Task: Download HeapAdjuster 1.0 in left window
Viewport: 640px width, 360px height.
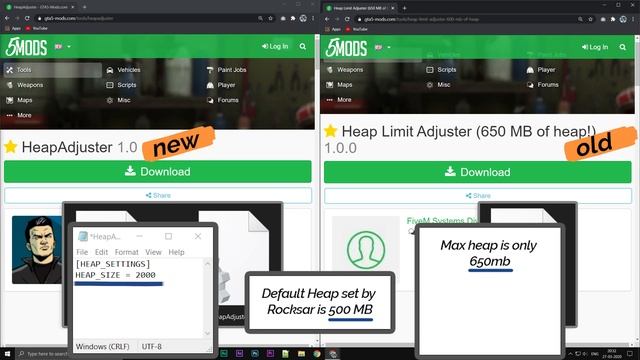Action: click(158, 171)
